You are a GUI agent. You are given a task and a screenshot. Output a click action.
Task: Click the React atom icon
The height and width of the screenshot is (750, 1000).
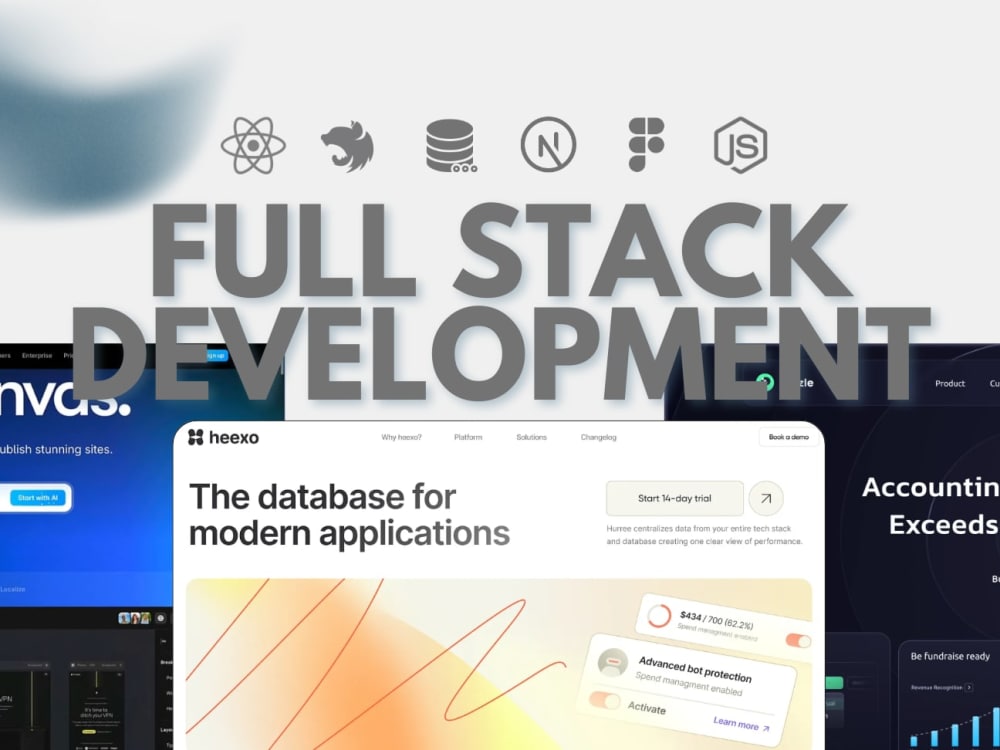point(253,145)
